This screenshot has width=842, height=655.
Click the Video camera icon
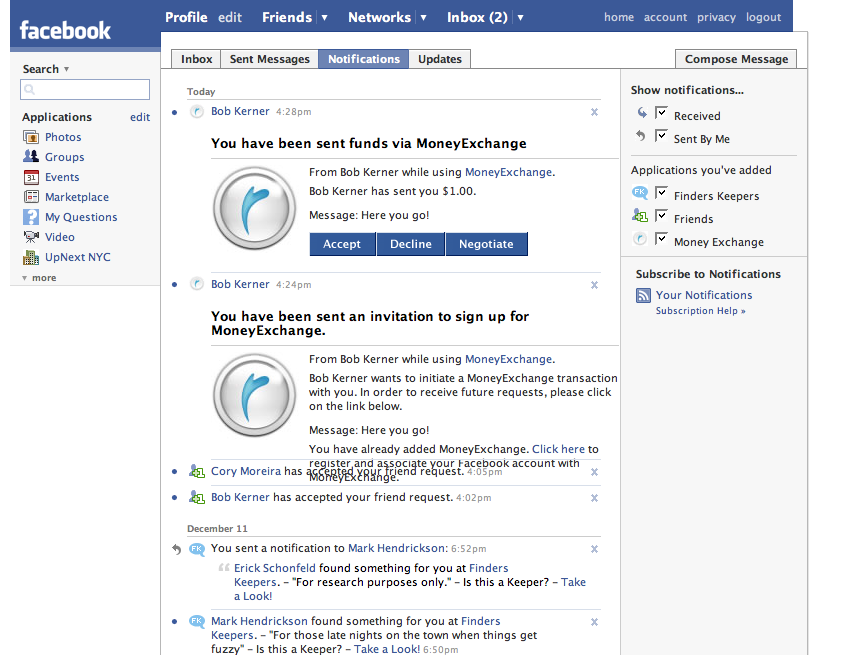click(31, 237)
